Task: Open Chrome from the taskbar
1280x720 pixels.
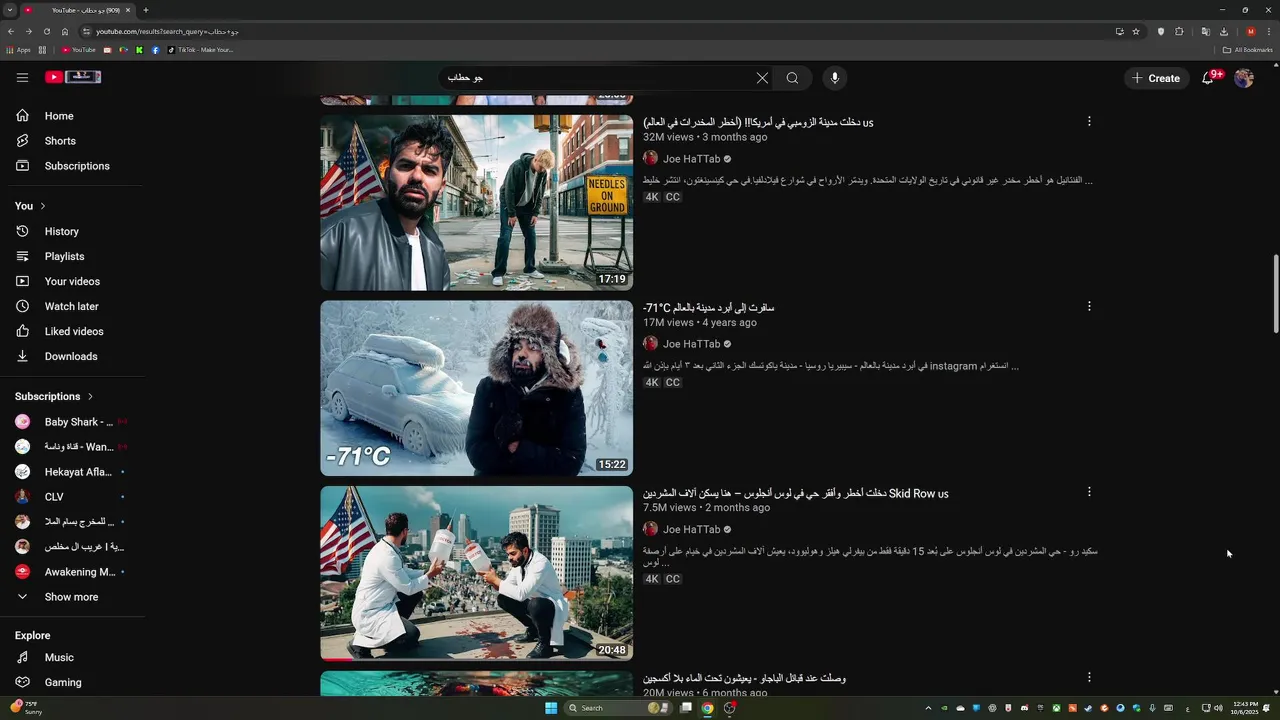Action: tap(708, 708)
